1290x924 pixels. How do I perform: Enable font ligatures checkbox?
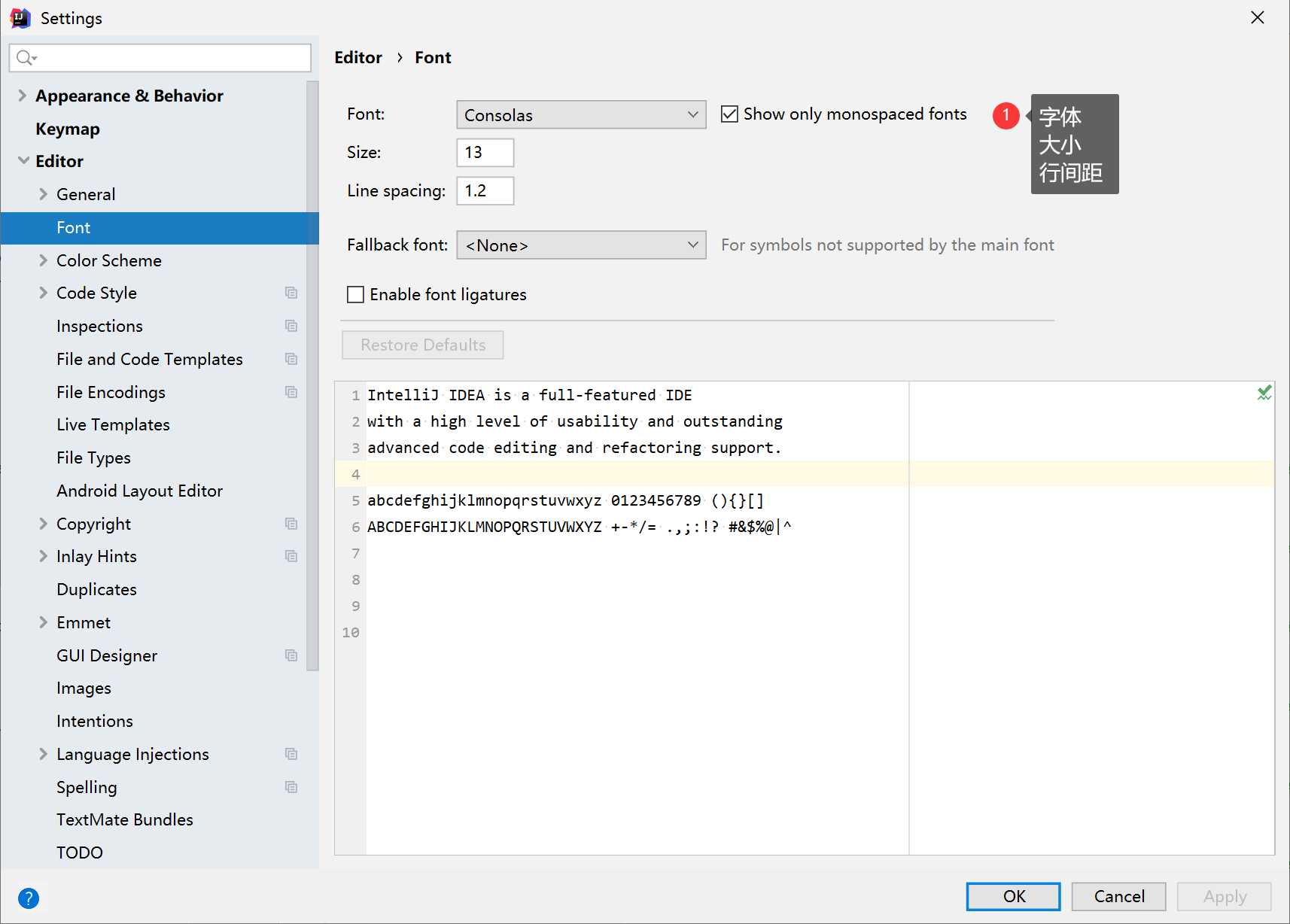355,294
